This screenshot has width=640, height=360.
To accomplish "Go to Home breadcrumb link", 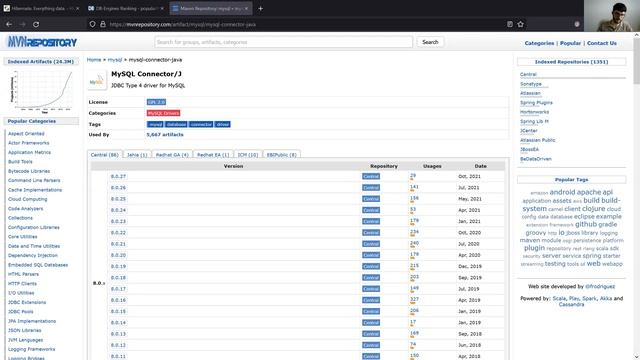I will [x=94, y=60].
